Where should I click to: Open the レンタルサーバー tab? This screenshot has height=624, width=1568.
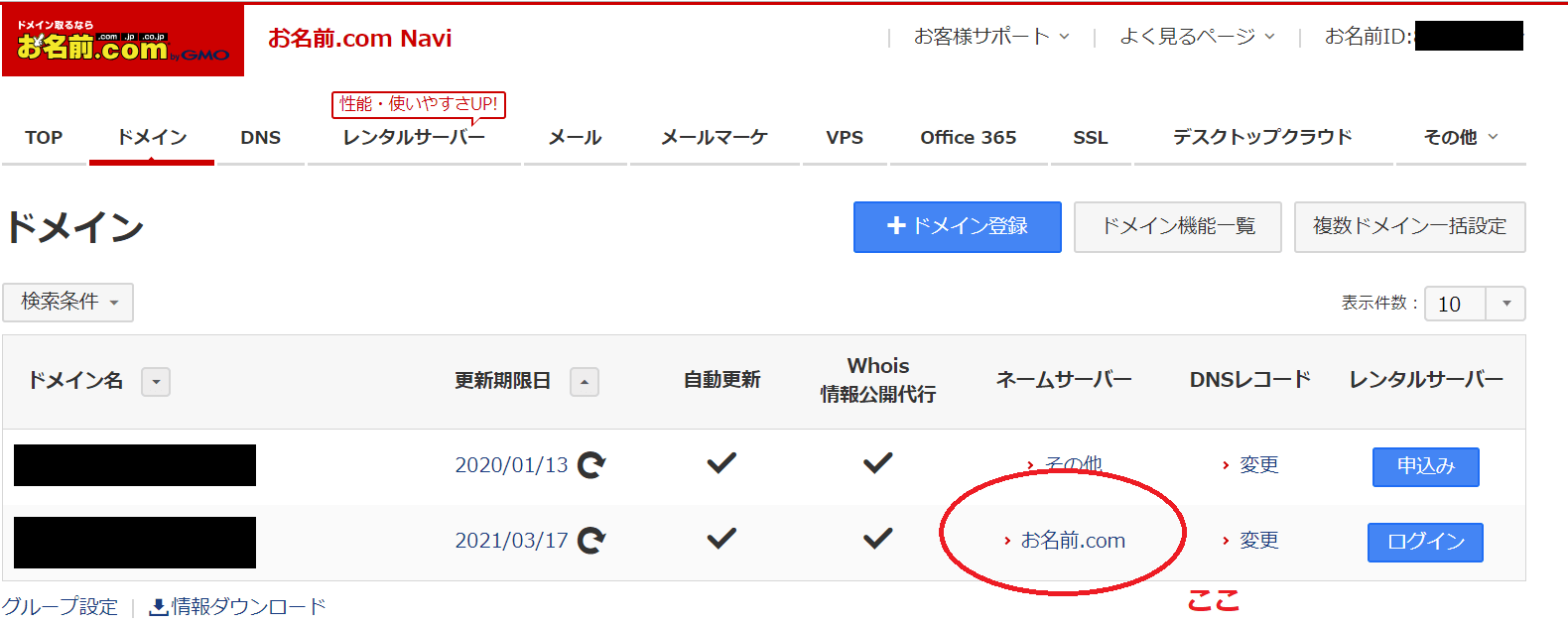coord(414,137)
